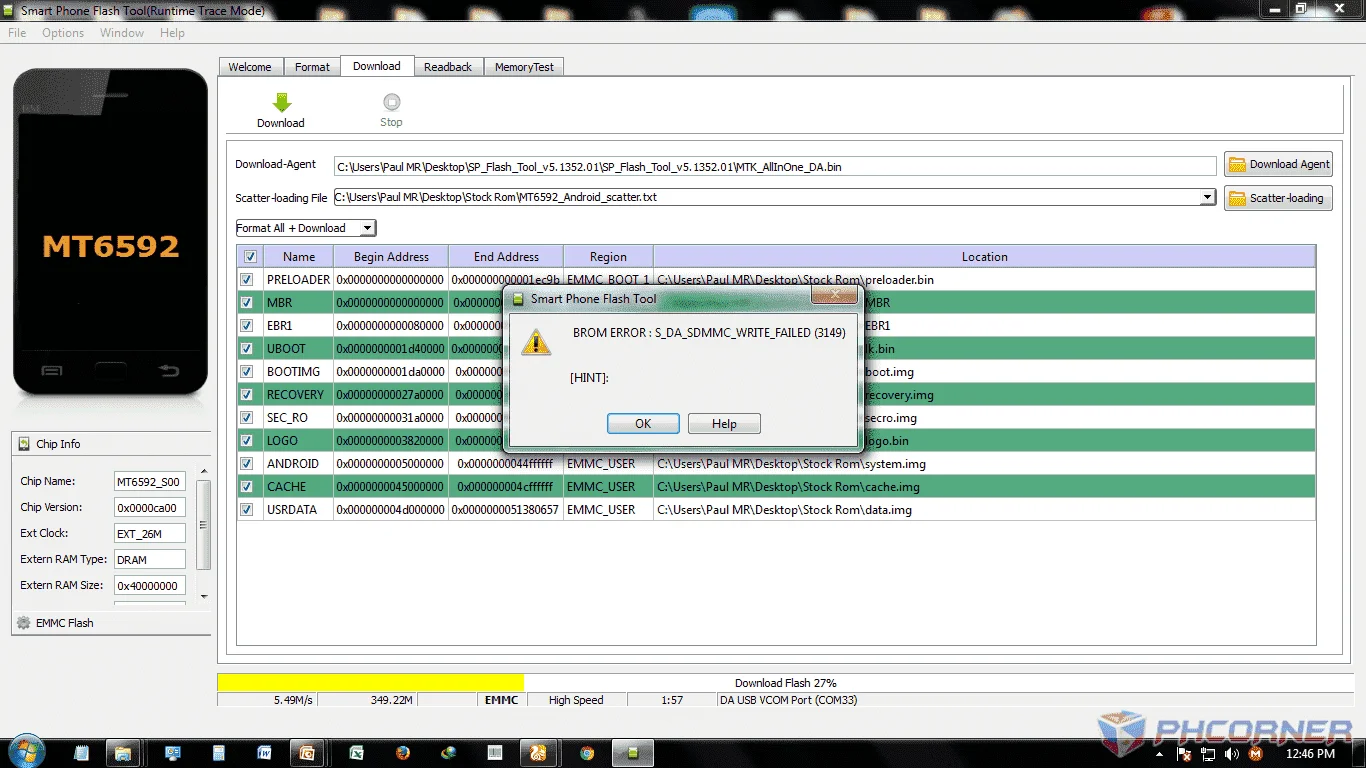Uncheck the UBOOT row checkbox
Viewport: 1366px width, 768px height.
click(x=247, y=349)
